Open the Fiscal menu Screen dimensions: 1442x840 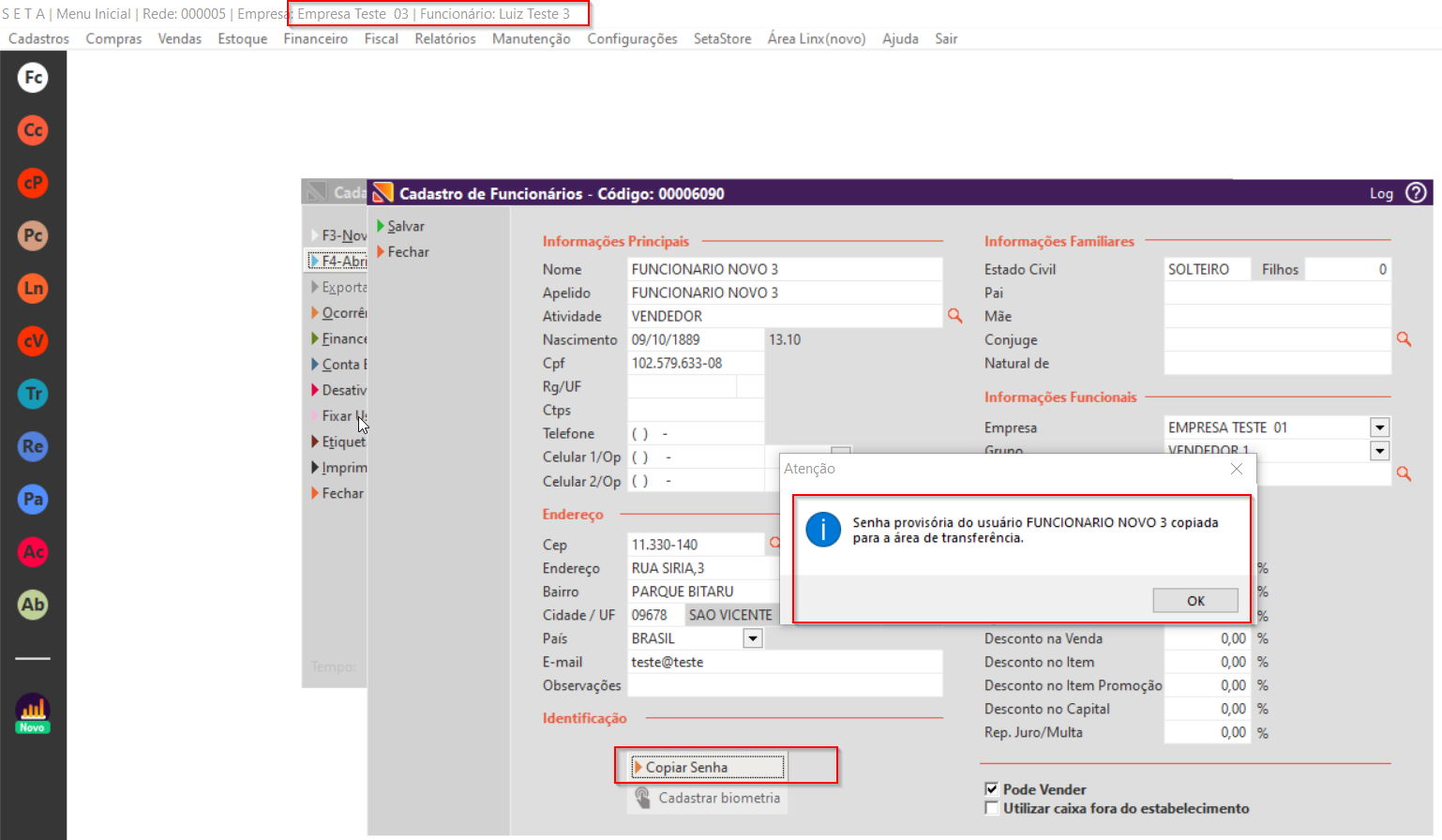[382, 38]
